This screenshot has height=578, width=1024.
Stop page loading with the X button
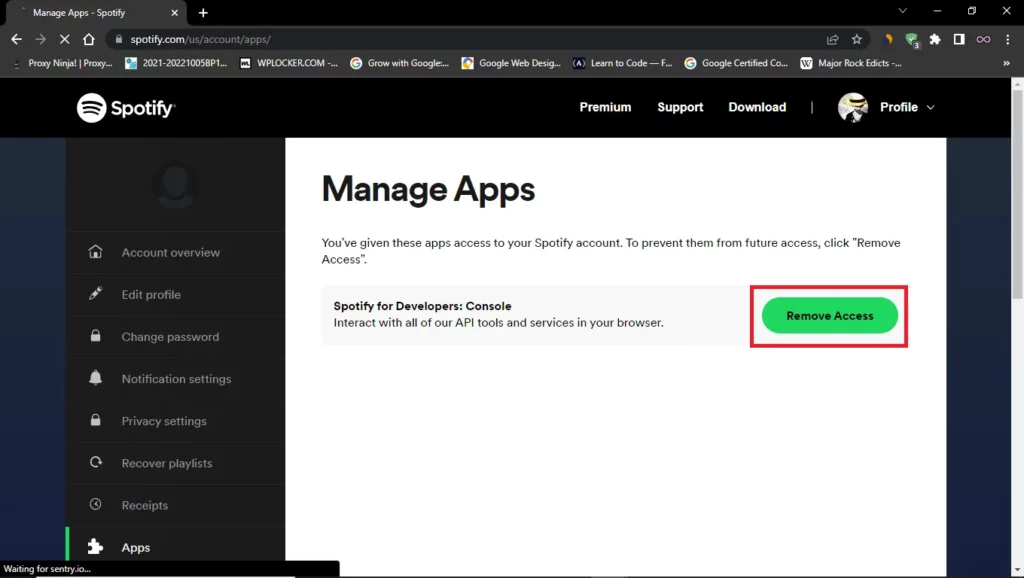(64, 39)
